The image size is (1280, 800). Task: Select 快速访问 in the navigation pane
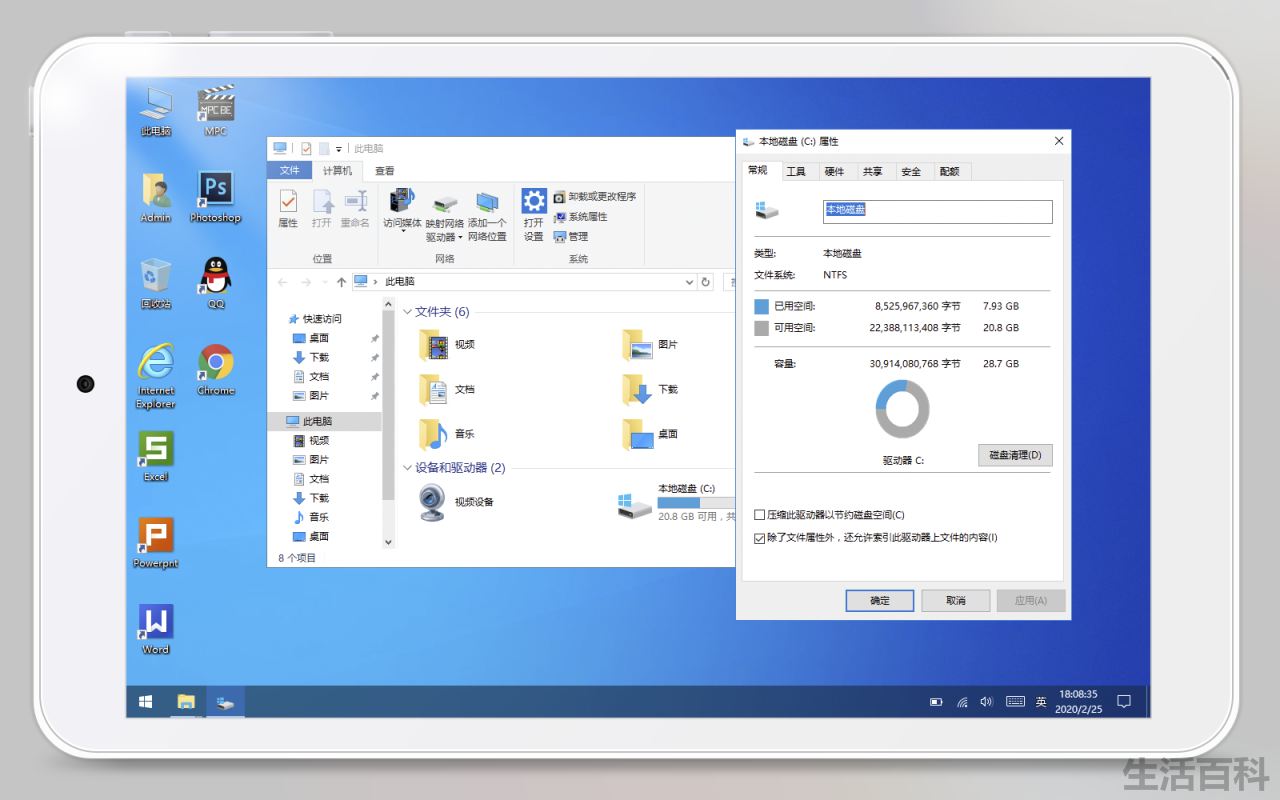point(322,319)
